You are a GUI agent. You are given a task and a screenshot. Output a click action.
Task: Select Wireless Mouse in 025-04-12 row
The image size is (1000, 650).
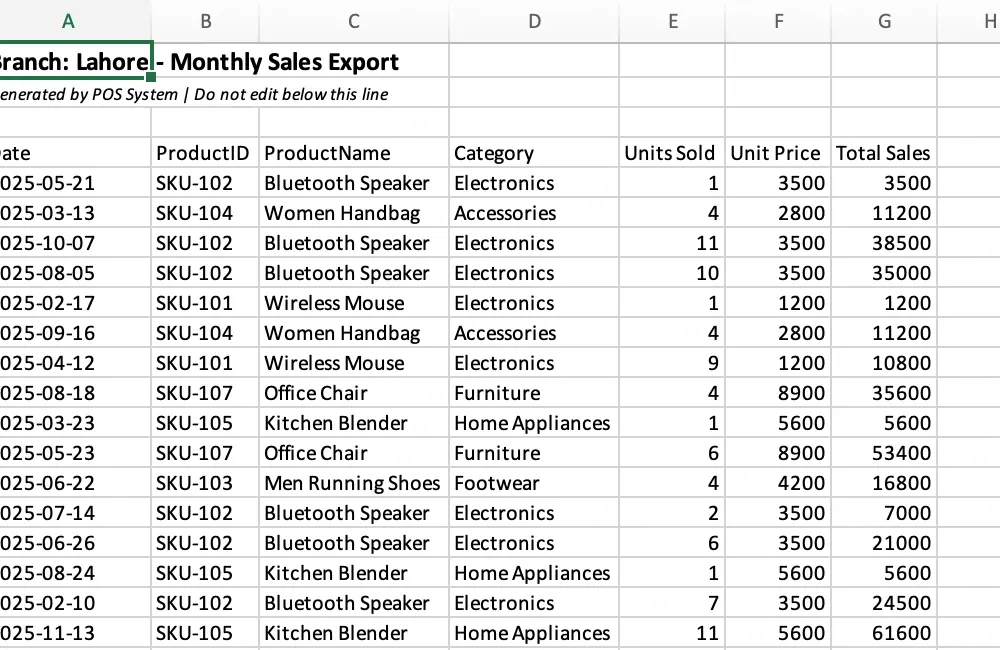354,363
